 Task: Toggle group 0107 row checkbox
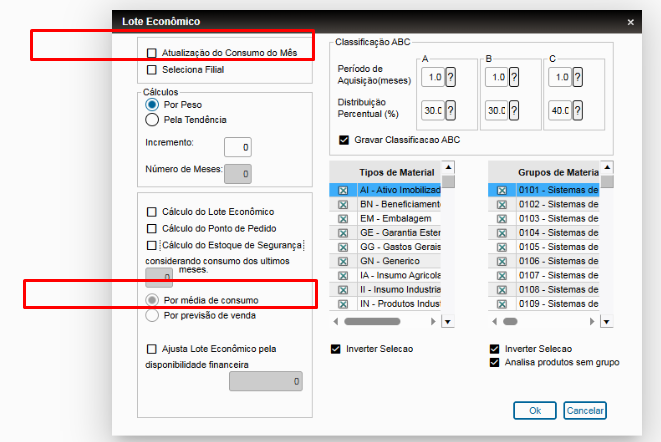[502, 276]
